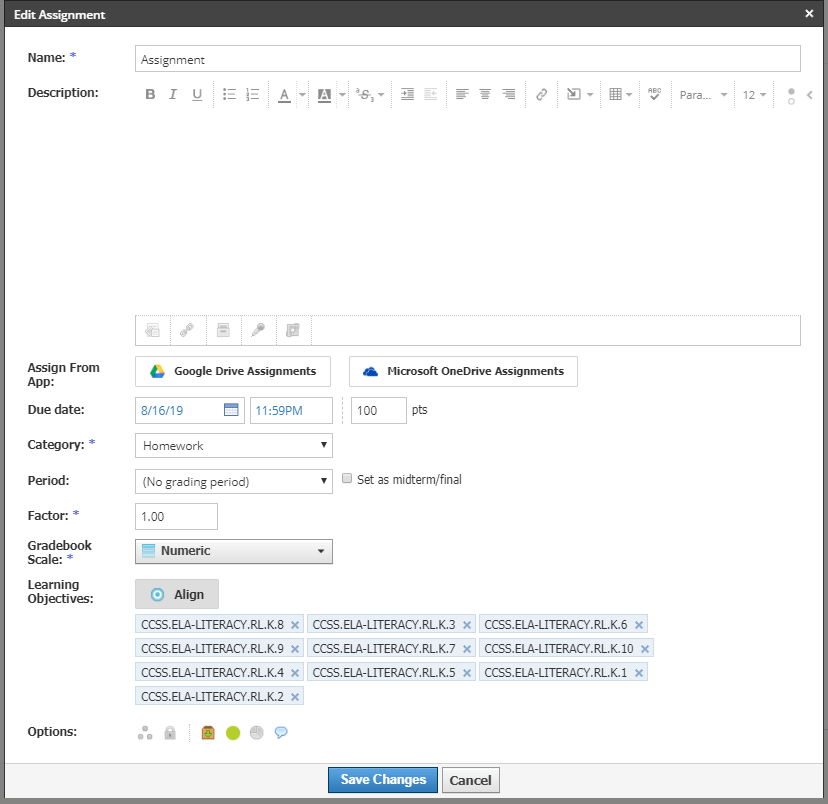Click the microphone audio recording icon
828x804 pixels.
(257, 330)
